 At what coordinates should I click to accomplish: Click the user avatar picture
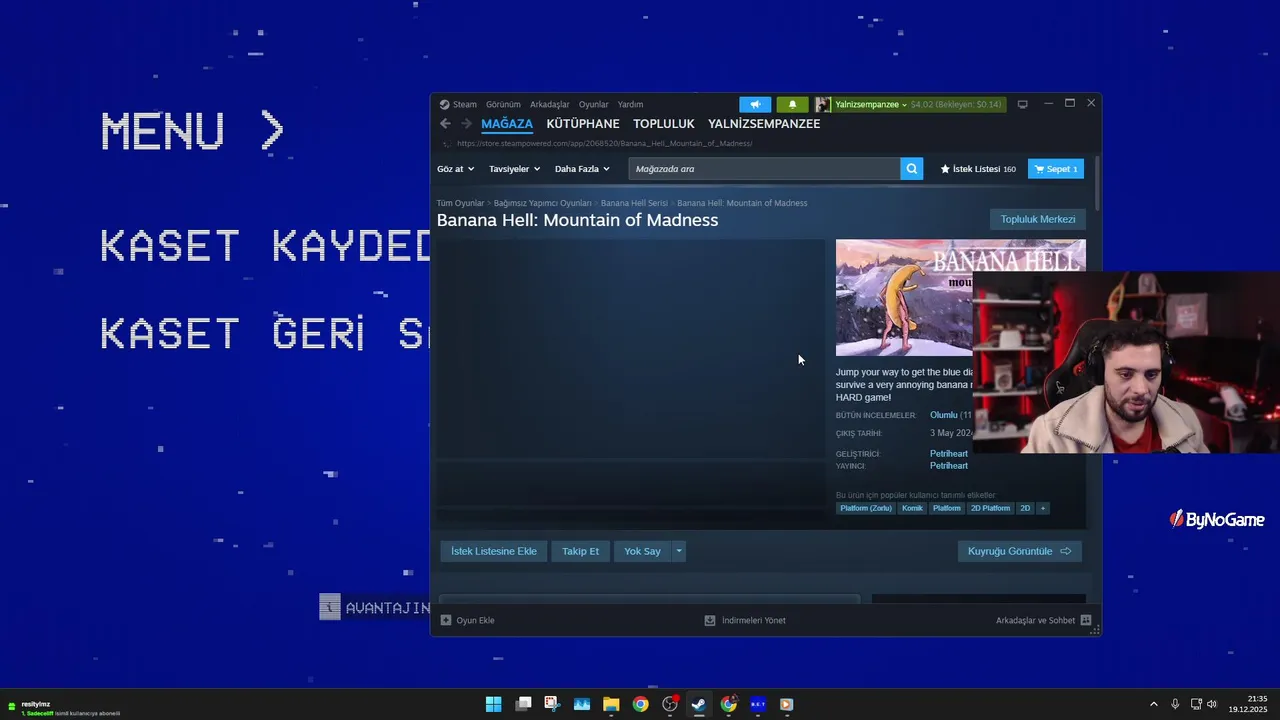[x=823, y=104]
